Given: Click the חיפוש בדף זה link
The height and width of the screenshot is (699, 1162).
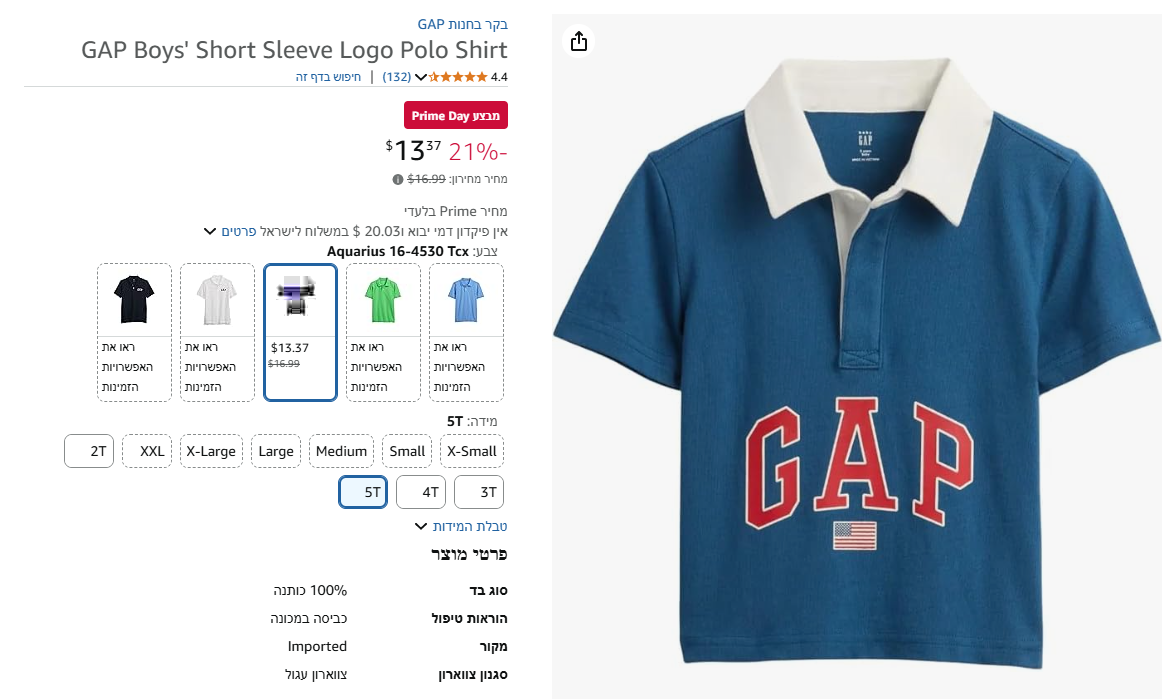Looking at the screenshot, I should pos(329,77).
